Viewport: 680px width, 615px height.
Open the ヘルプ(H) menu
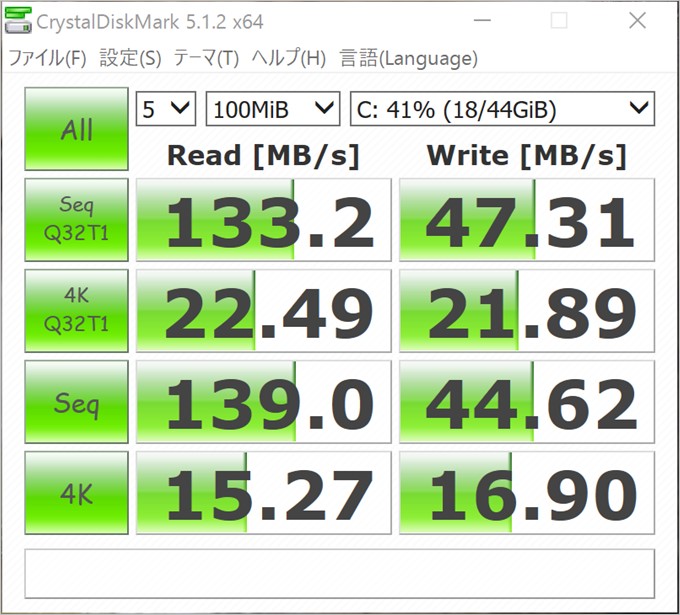click(289, 58)
